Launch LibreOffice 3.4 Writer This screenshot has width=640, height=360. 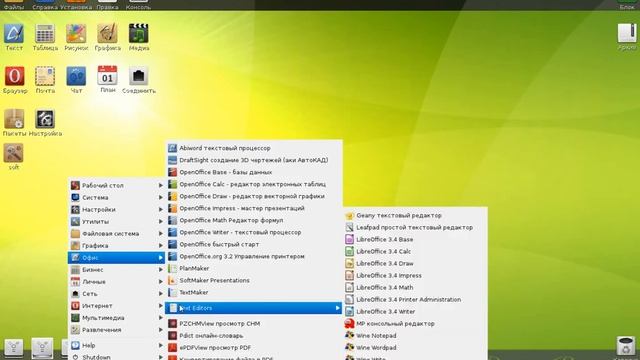coord(415,312)
